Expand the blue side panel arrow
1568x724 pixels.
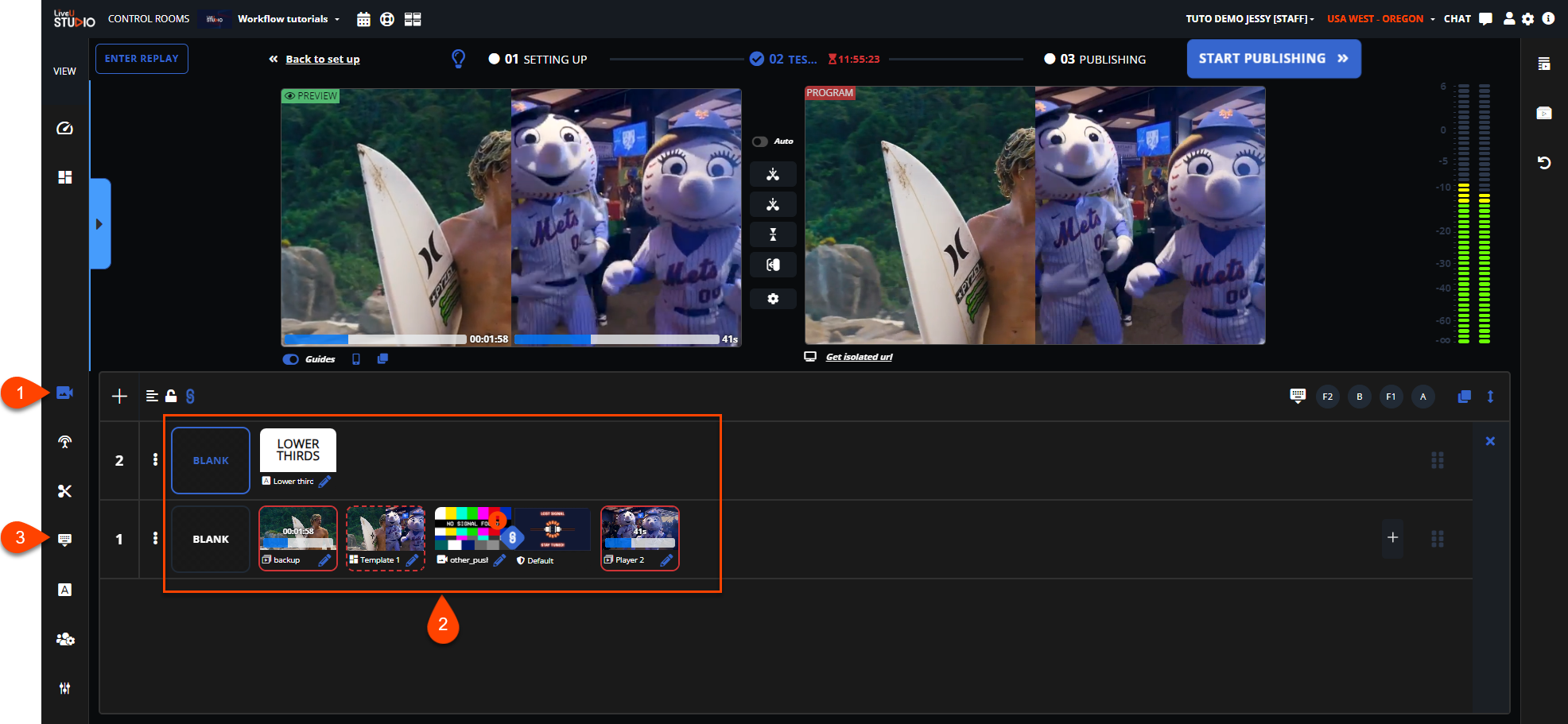point(100,224)
